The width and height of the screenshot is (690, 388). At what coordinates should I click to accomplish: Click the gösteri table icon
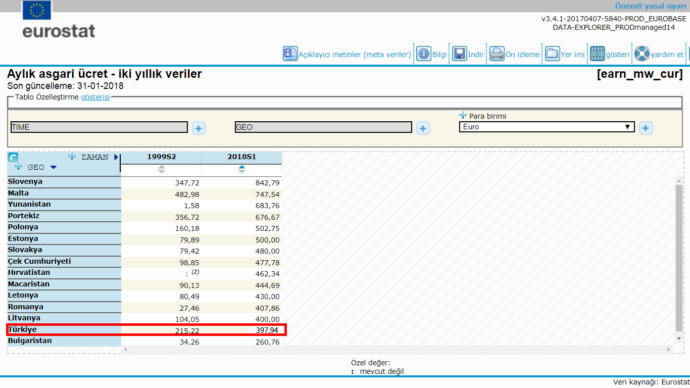coord(597,54)
